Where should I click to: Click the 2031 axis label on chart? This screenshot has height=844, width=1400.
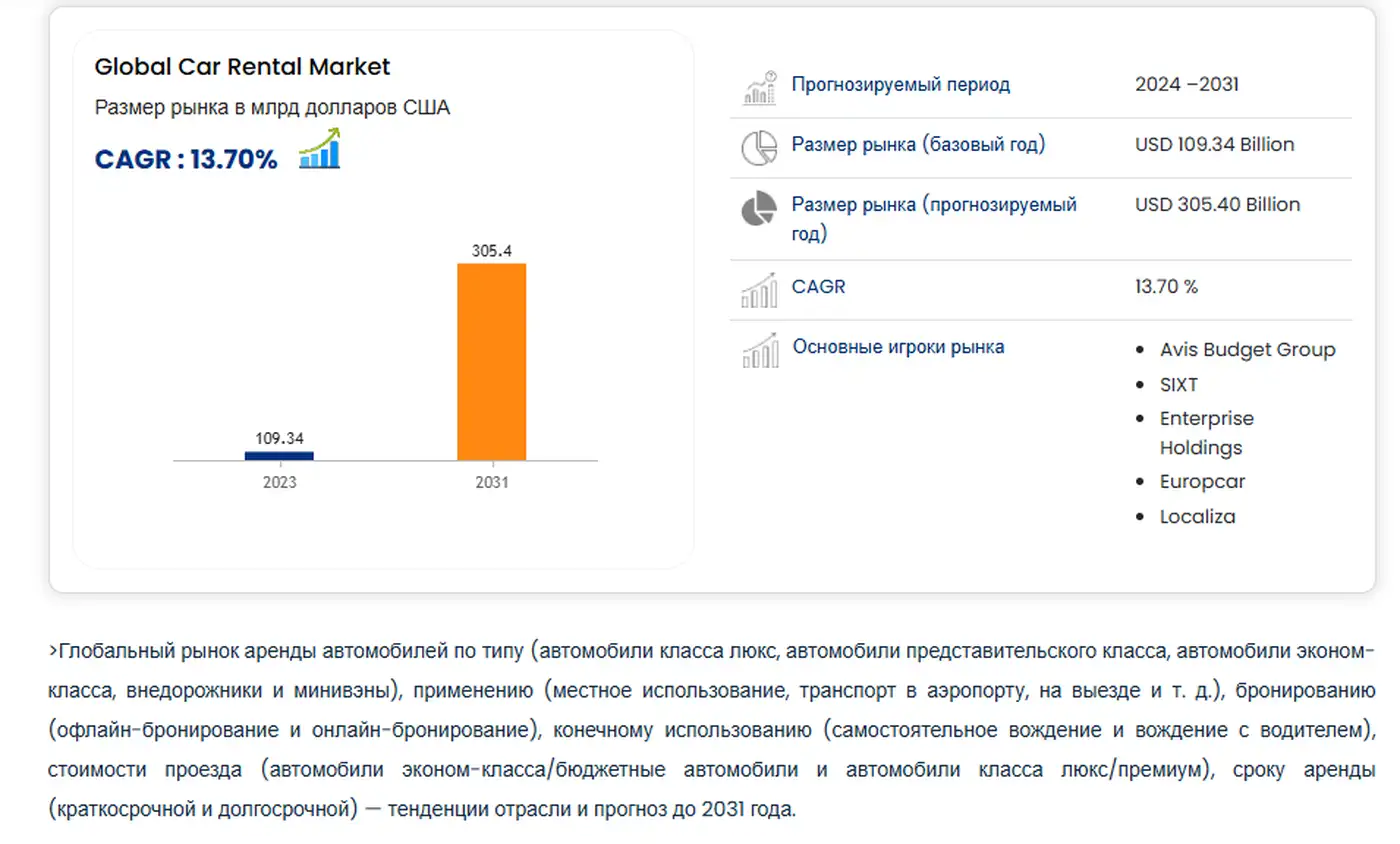(x=492, y=482)
